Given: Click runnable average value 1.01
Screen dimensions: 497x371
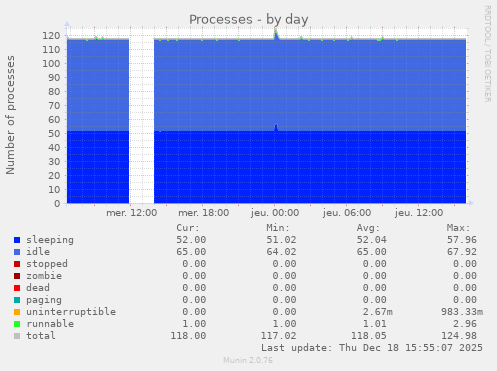Looking at the screenshot, I should [x=375, y=324].
